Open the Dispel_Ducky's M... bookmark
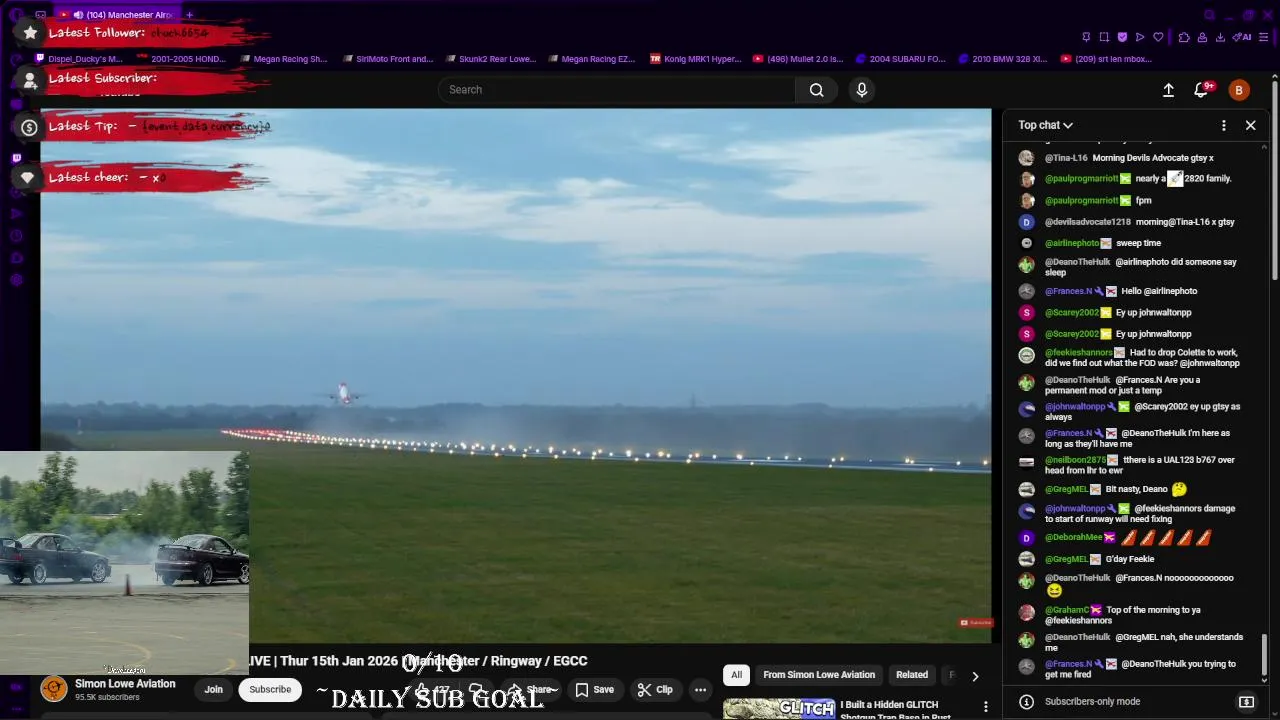Image resolution: width=1280 pixels, height=720 pixels. pyautogui.click(x=78, y=59)
